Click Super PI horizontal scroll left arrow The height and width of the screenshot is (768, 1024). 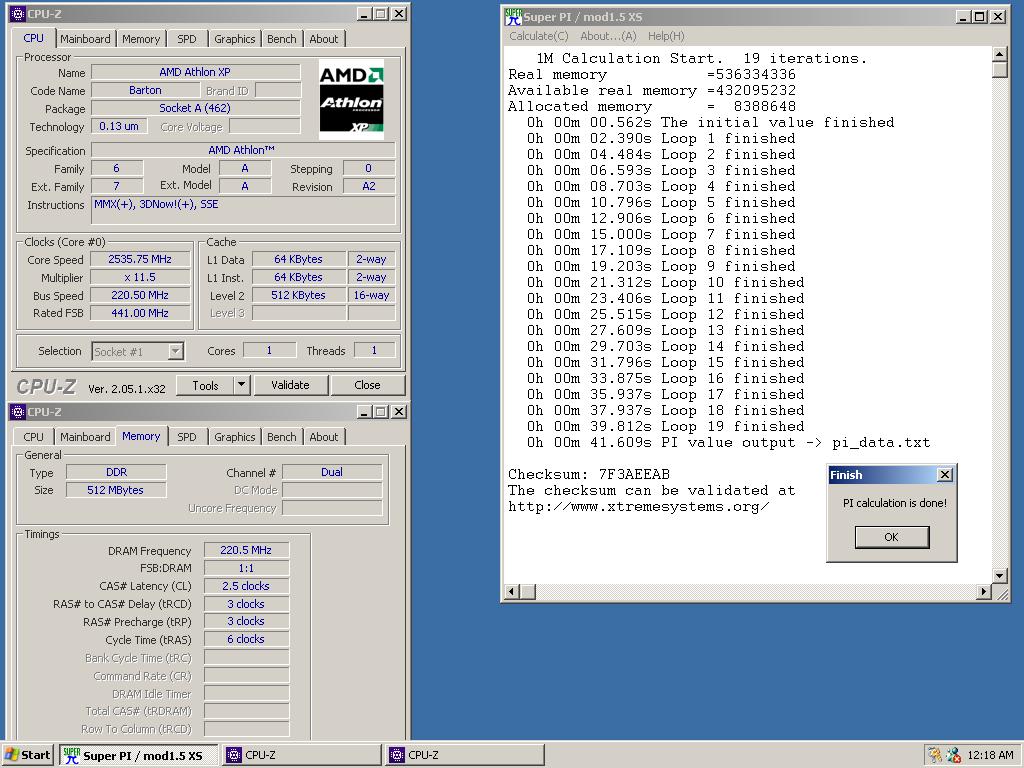513,592
